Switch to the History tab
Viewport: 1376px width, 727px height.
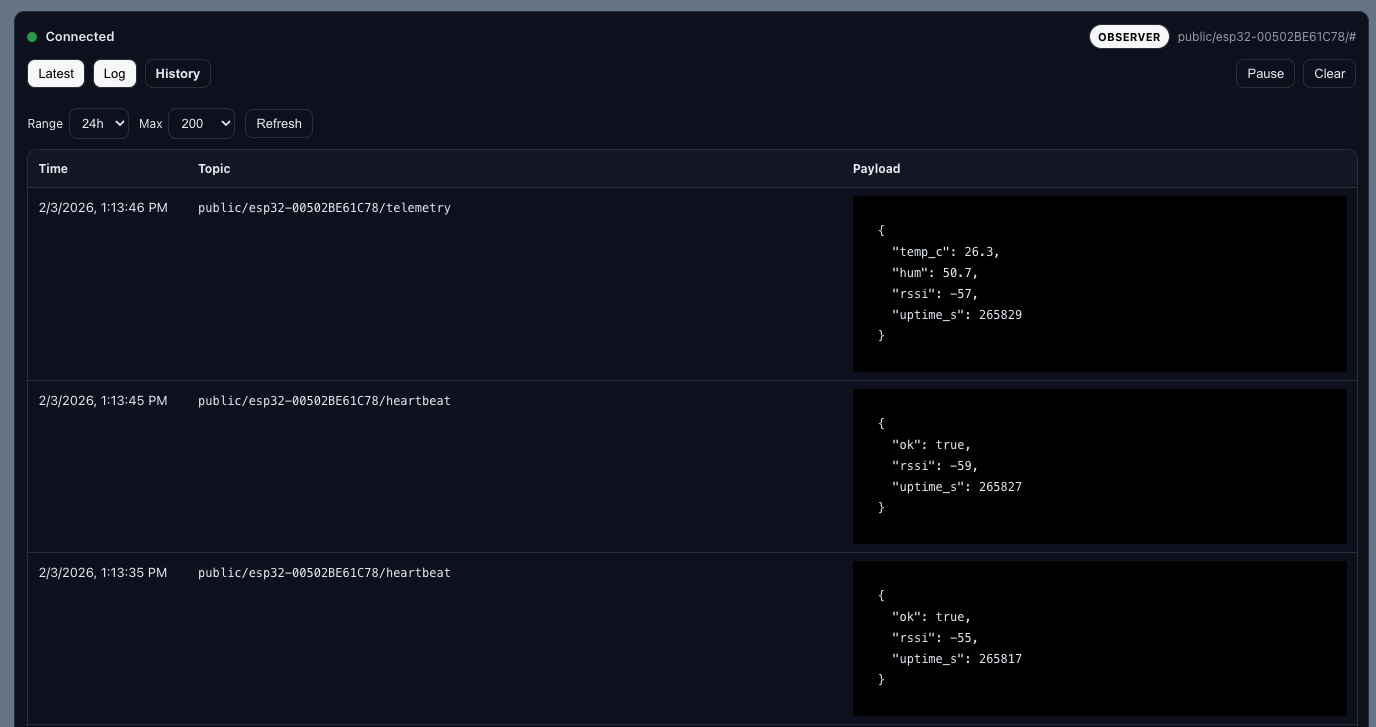point(178,74)
